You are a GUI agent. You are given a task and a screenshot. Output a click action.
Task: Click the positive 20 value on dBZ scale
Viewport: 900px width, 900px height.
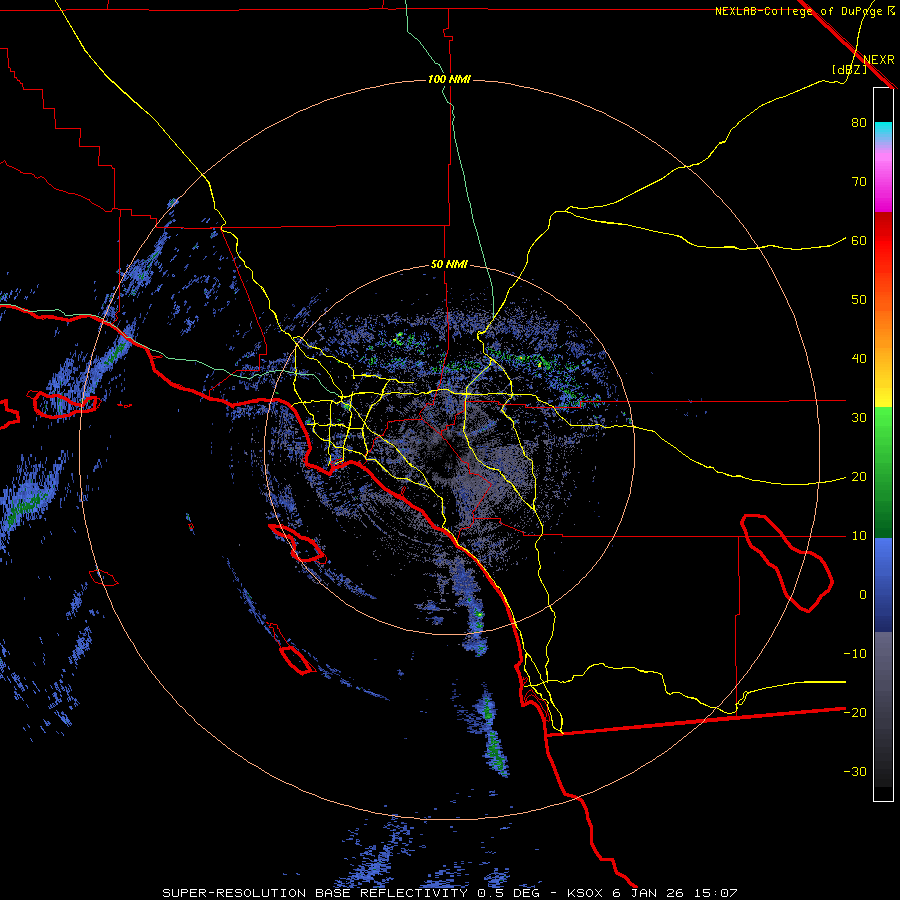point(859,477)
